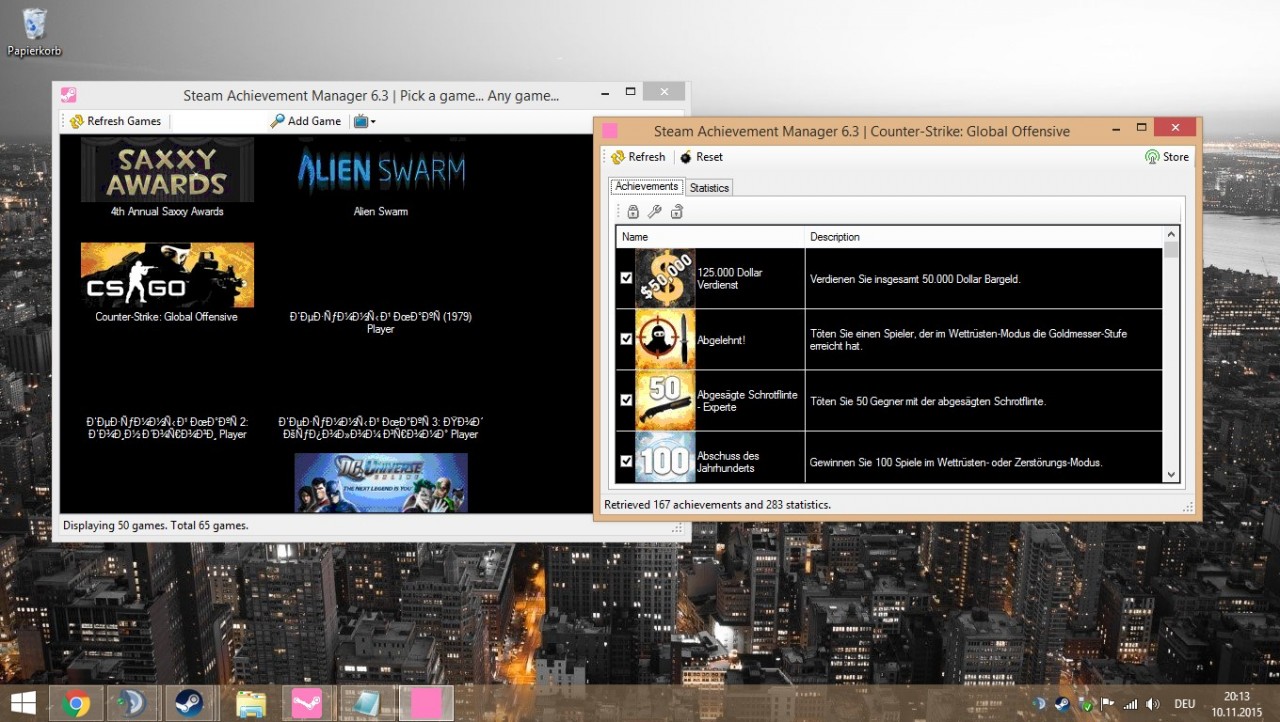Toggle 'Abschuss des Jahrhunderts' checkbox
This screenshot has height=722, width=1280.
pos(626,461)
